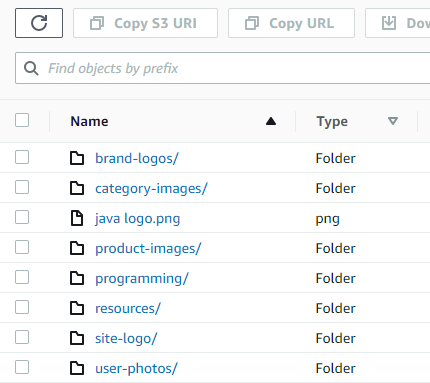This screenshot has width=430, height=383.
Task: Click the Type column header
Action: point(332,122)
